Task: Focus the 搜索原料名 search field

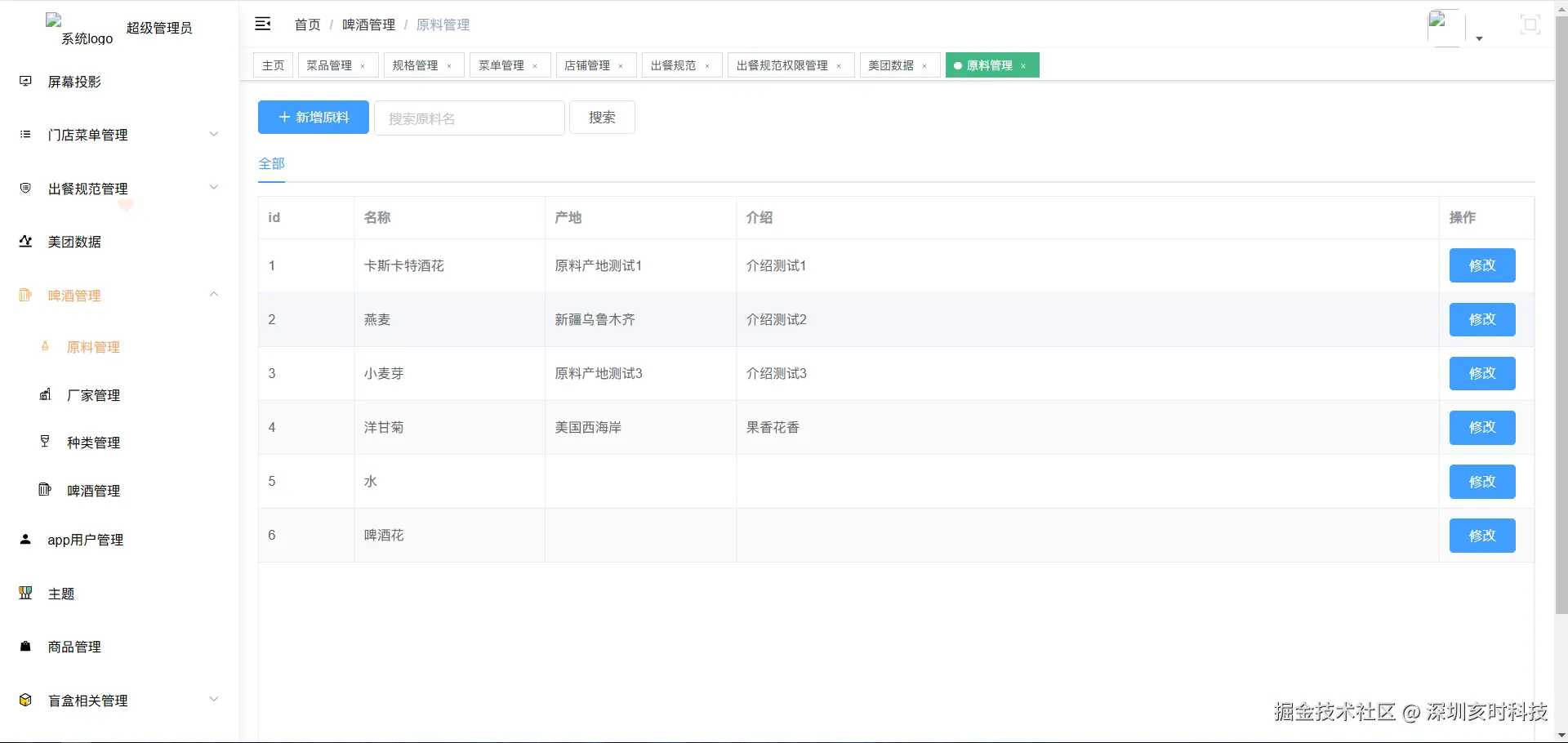Action: [x=470, y=118]
